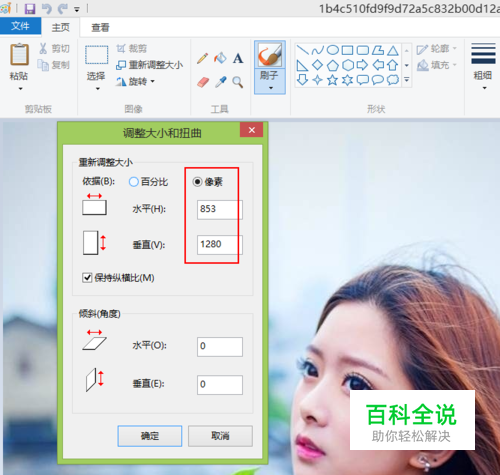Image resolution: width=500 pixels, height=475 pixels.
Task: Select the oval callout shape
Action: click(378, 80)
